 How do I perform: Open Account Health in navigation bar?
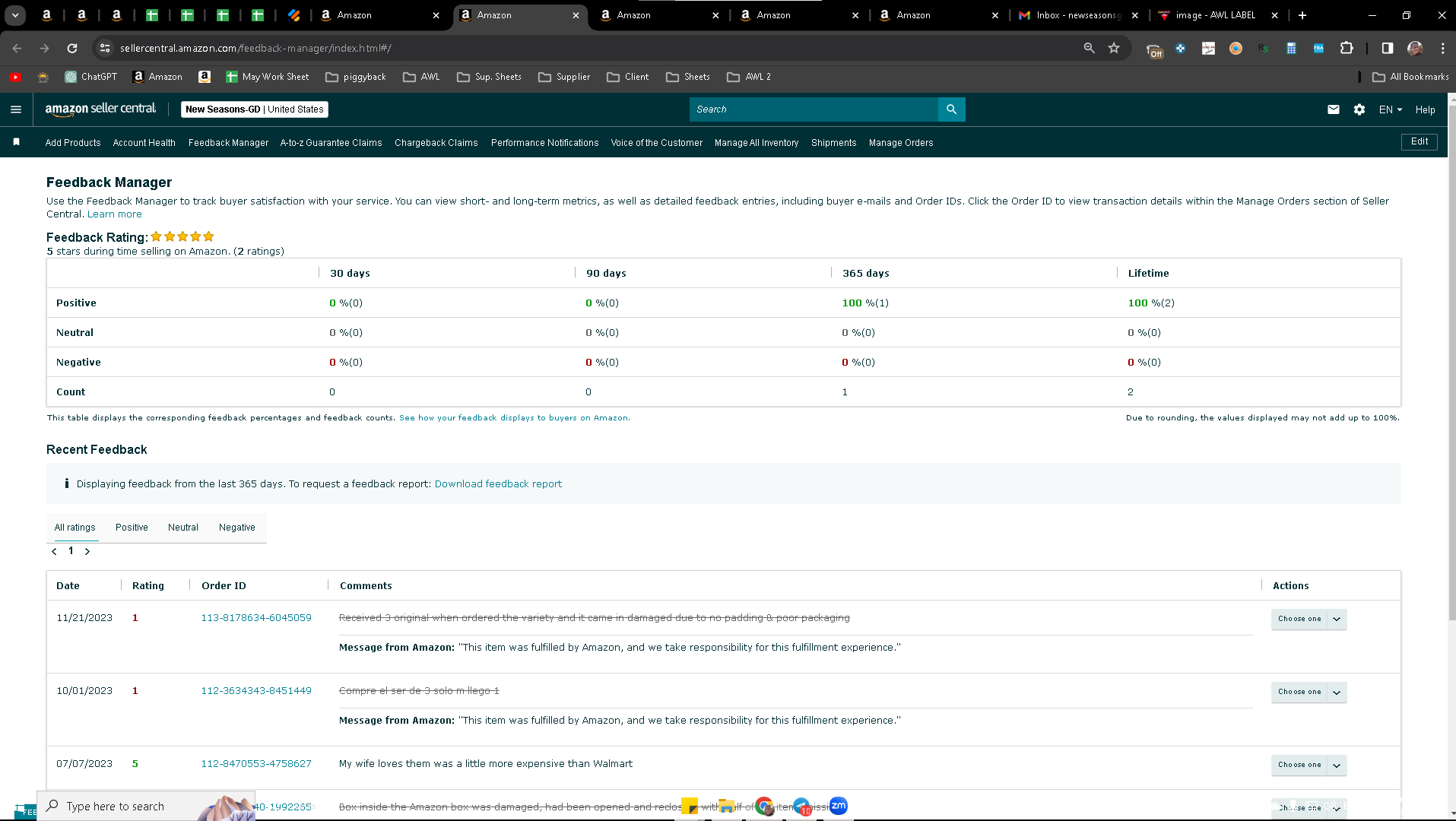[x=144, y=143]
